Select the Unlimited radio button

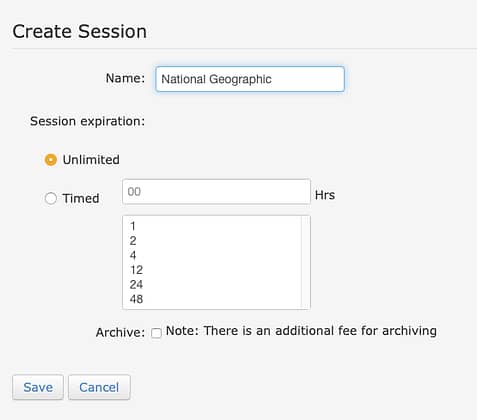pos(51,160)
